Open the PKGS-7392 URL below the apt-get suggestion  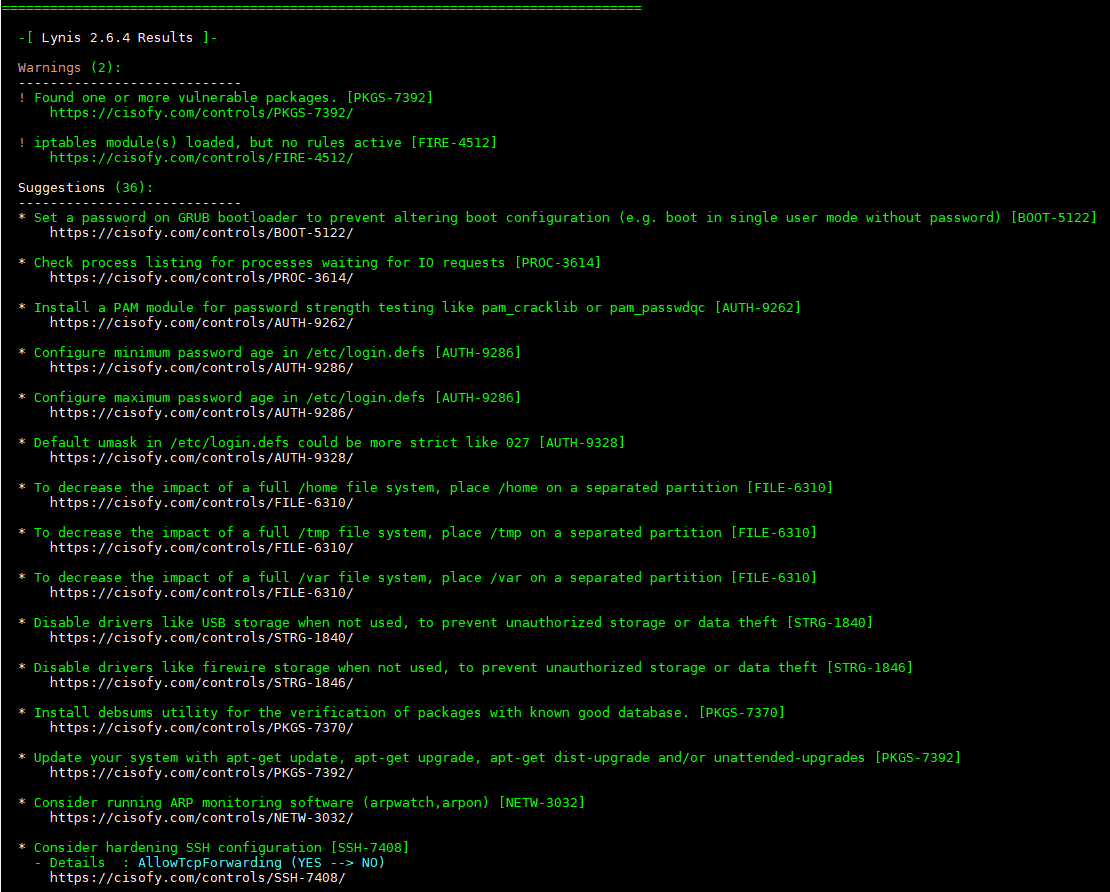click(202, 773)
